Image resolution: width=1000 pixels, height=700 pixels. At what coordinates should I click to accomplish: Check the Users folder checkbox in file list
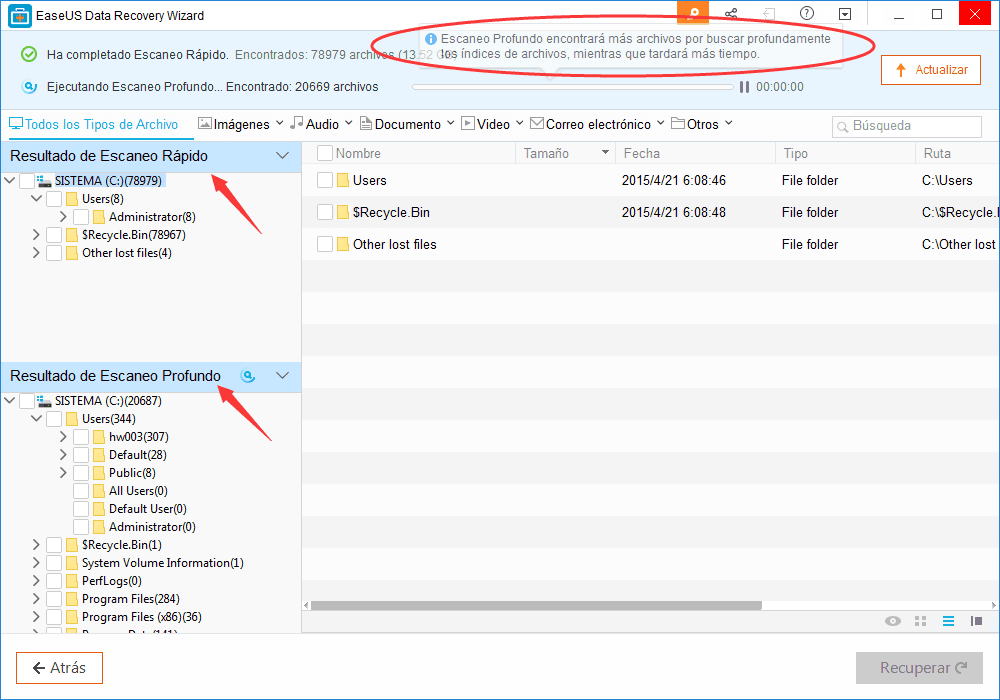coord(325,180)
